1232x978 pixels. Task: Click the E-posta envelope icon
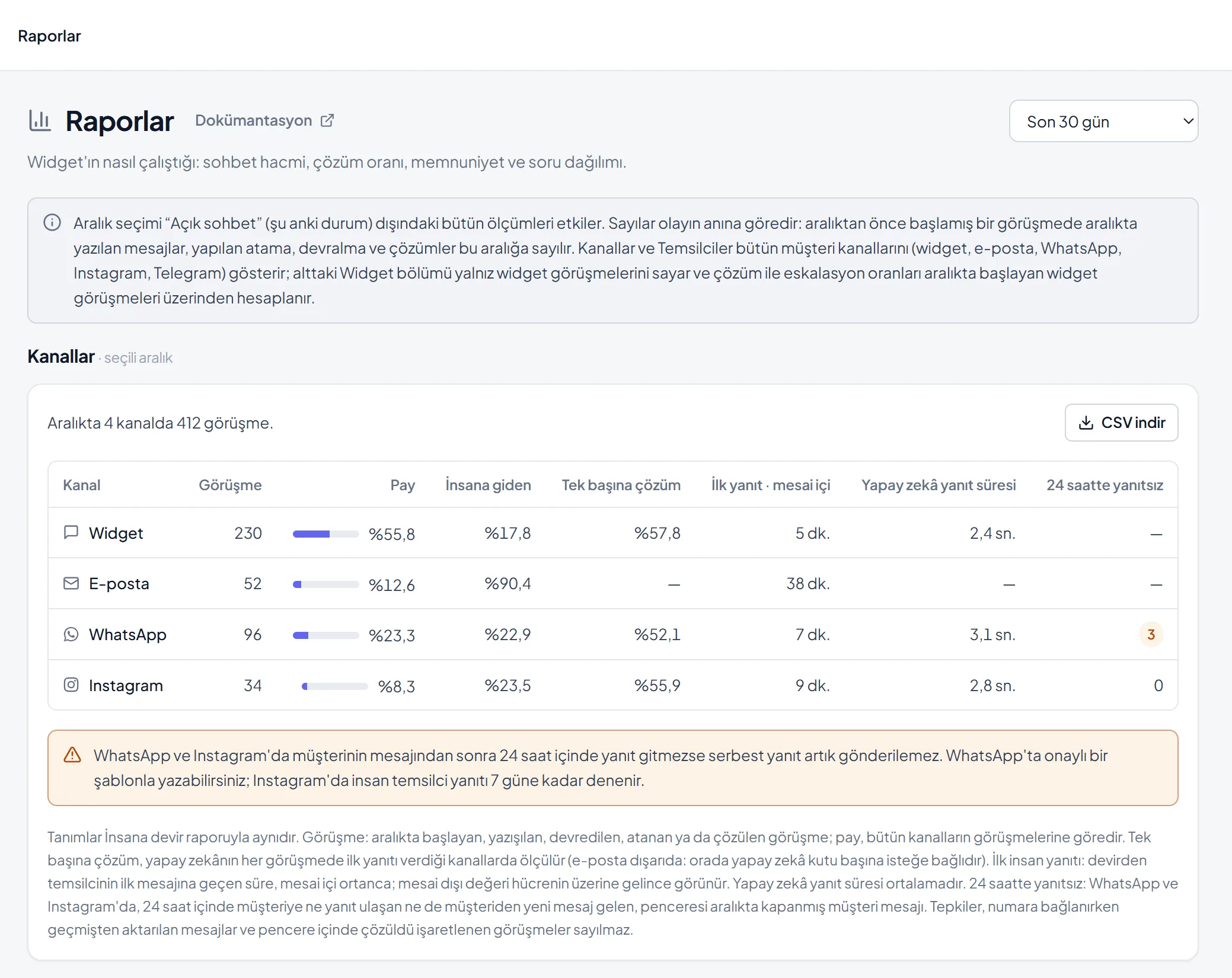tap(71, 583)
